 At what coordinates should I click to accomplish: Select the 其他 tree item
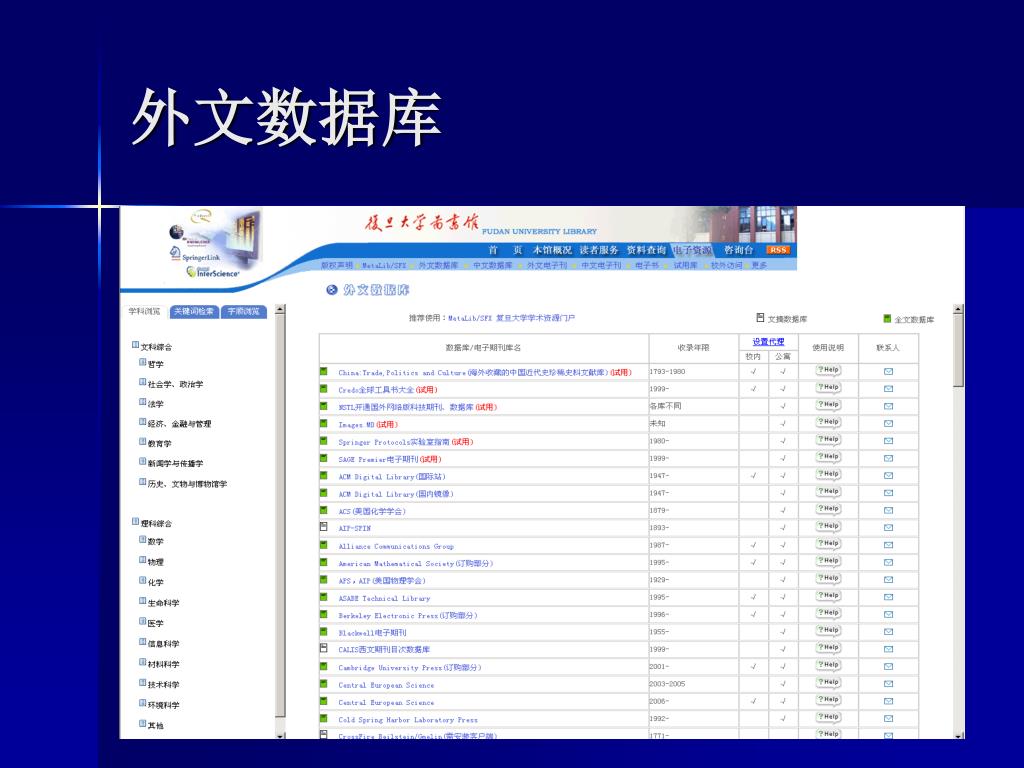155,726
